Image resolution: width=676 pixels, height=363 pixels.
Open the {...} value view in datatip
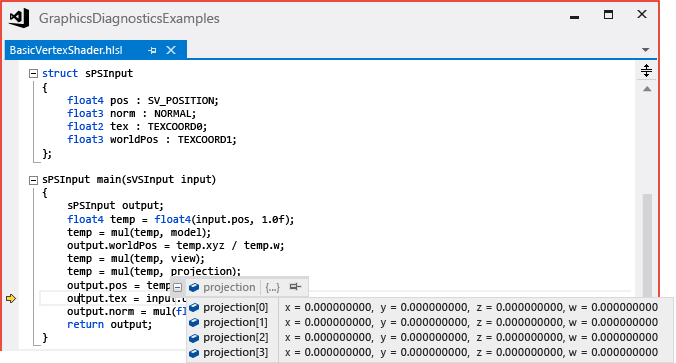click(272, 287)
